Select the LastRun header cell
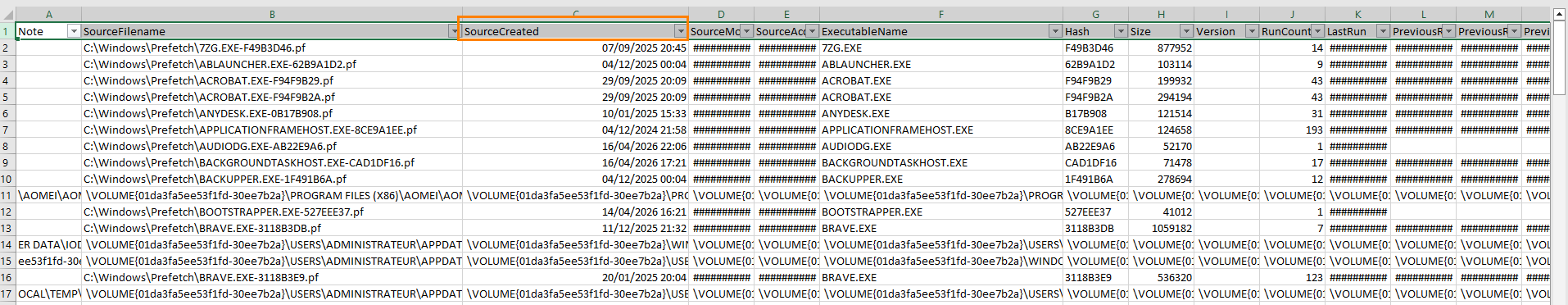 1358,31
